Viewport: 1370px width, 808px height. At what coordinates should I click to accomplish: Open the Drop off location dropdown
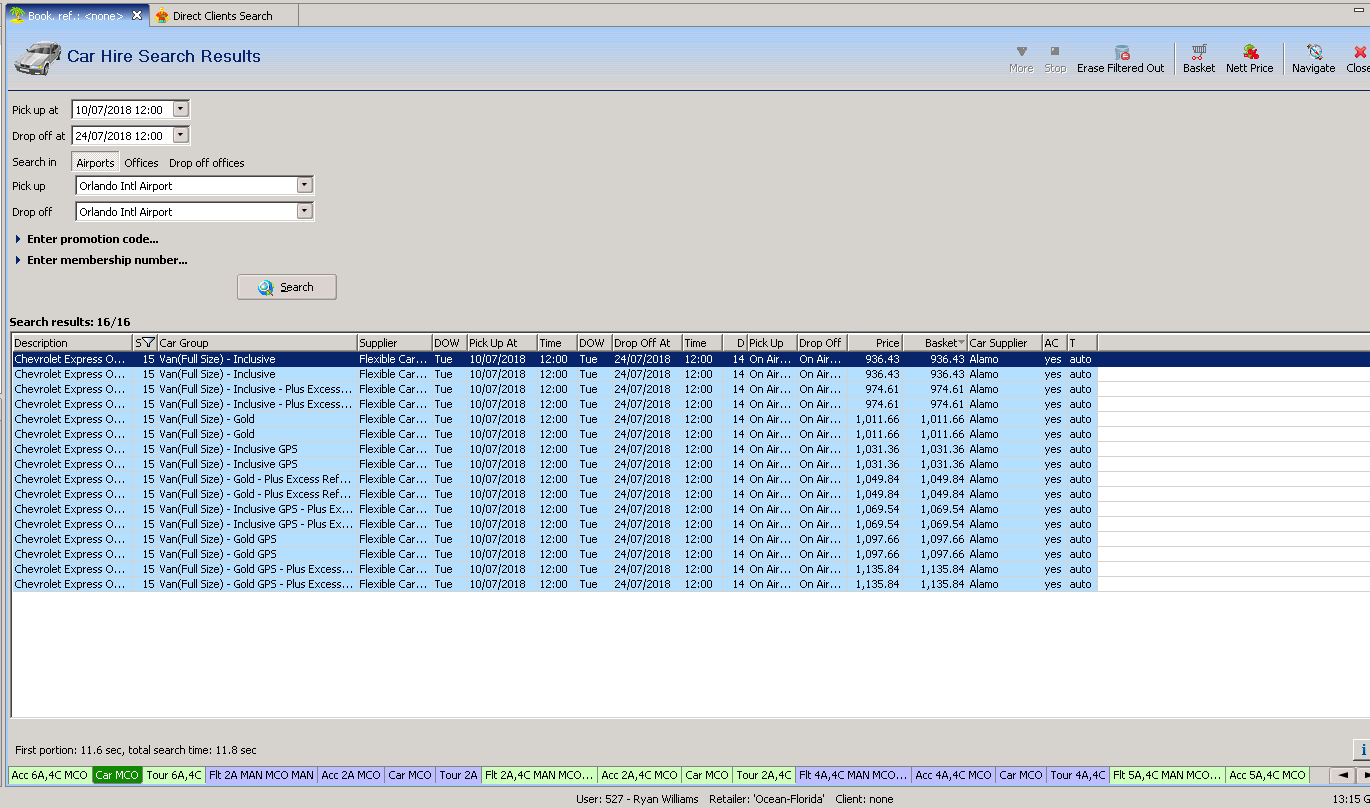(305, 212)
